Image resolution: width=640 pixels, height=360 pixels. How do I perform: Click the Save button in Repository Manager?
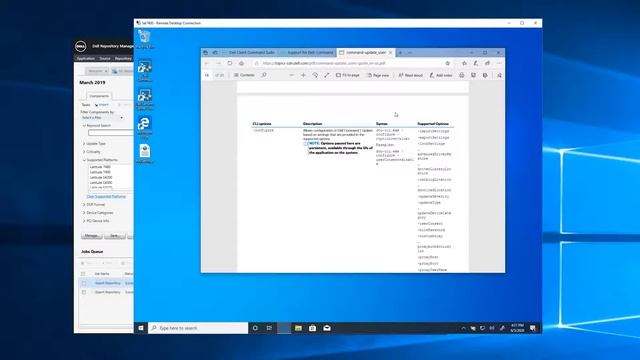point(115,236)
